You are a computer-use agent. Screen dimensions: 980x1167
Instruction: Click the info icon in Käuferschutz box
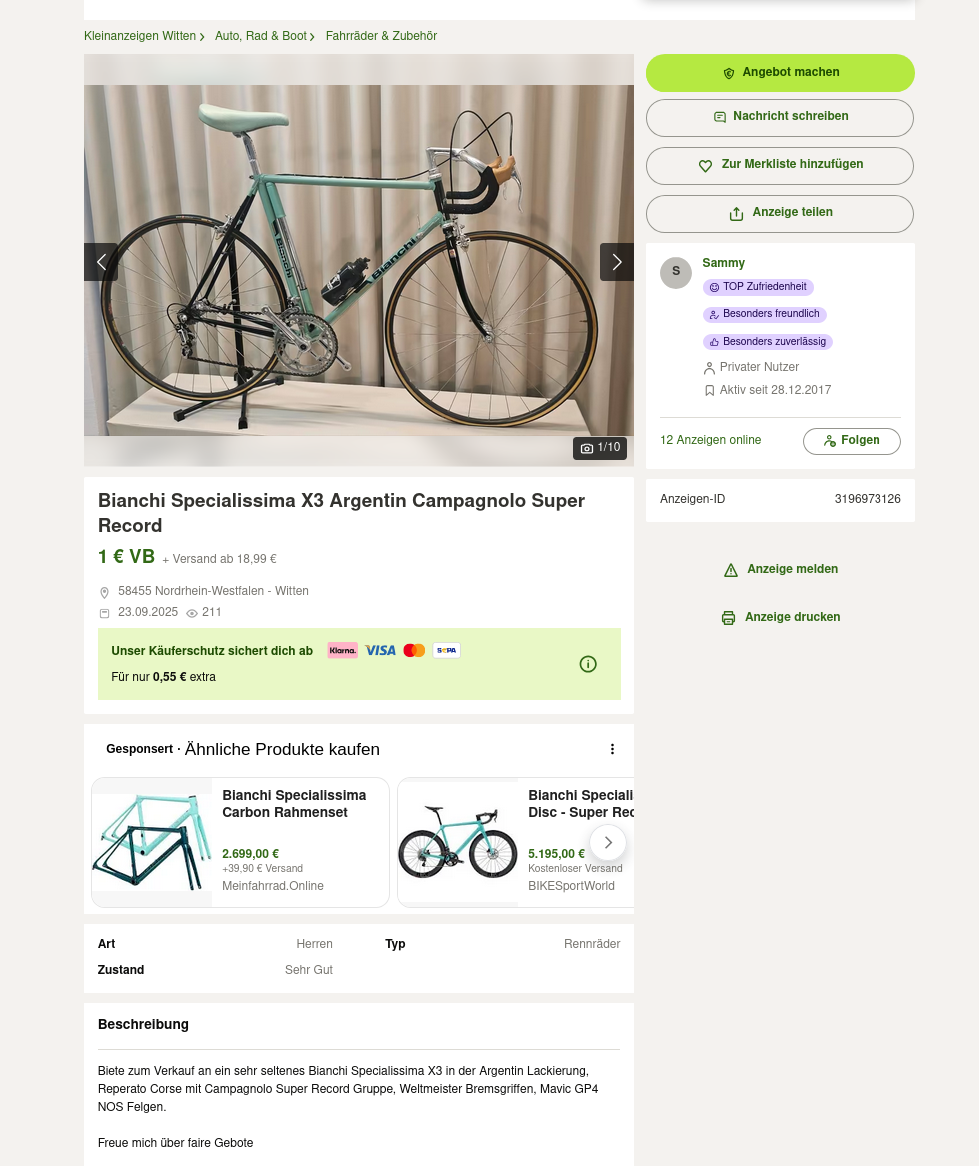pos(588,664)
